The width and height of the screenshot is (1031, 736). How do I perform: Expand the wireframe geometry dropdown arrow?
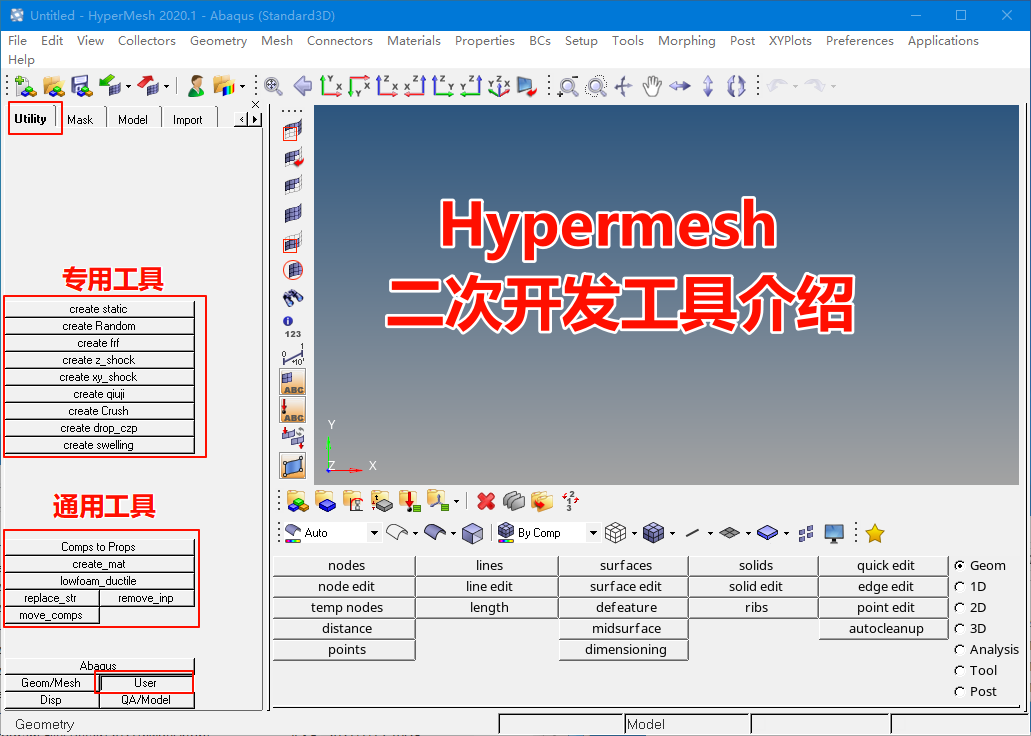click(415, 534)
